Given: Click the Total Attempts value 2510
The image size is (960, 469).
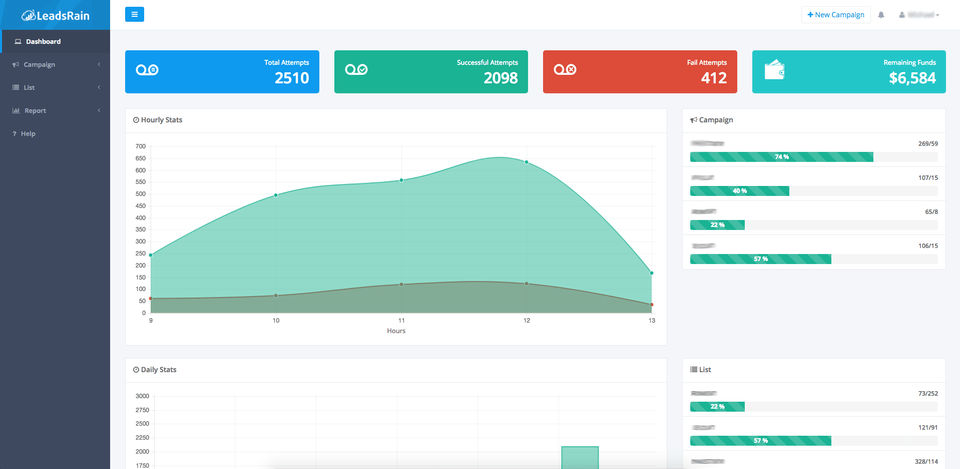Looking at the screenshot, I should pos(291,78).
